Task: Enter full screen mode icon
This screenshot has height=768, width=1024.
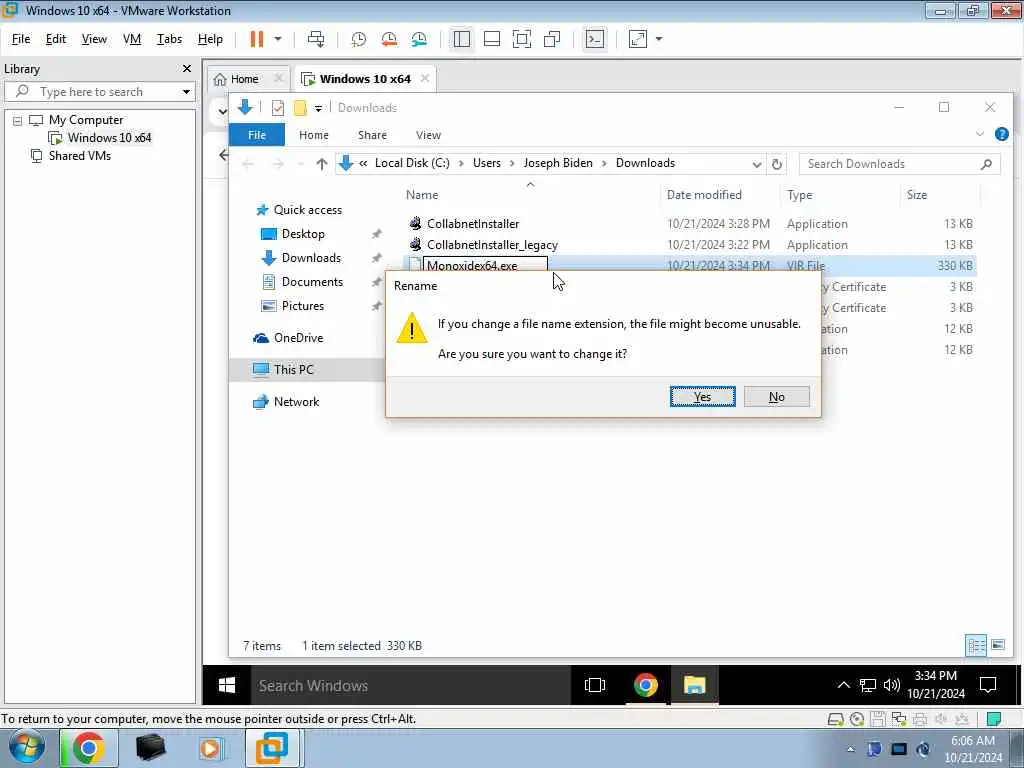Action: pos(522,39)
